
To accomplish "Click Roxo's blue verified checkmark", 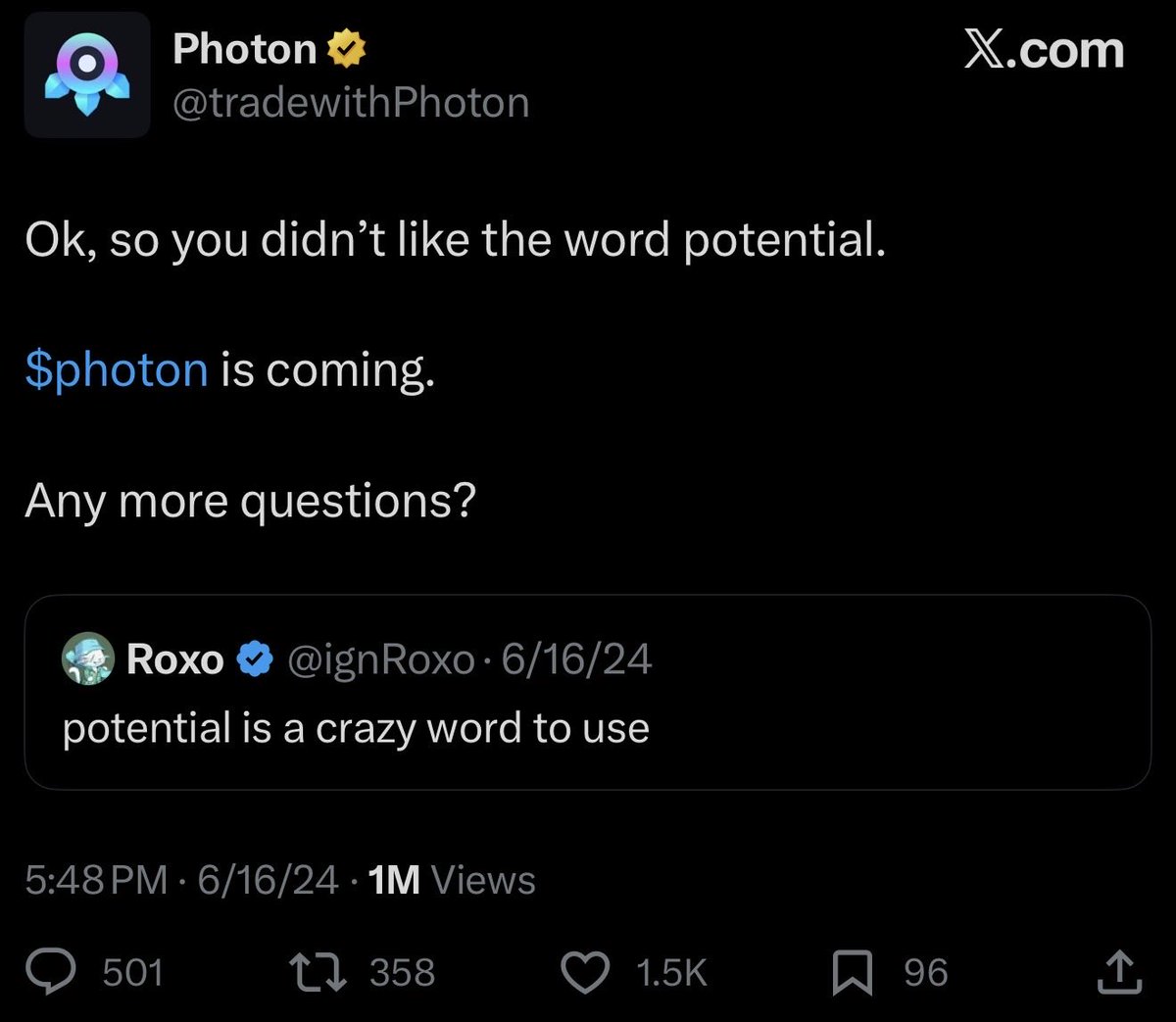I will tap(256, 659).
